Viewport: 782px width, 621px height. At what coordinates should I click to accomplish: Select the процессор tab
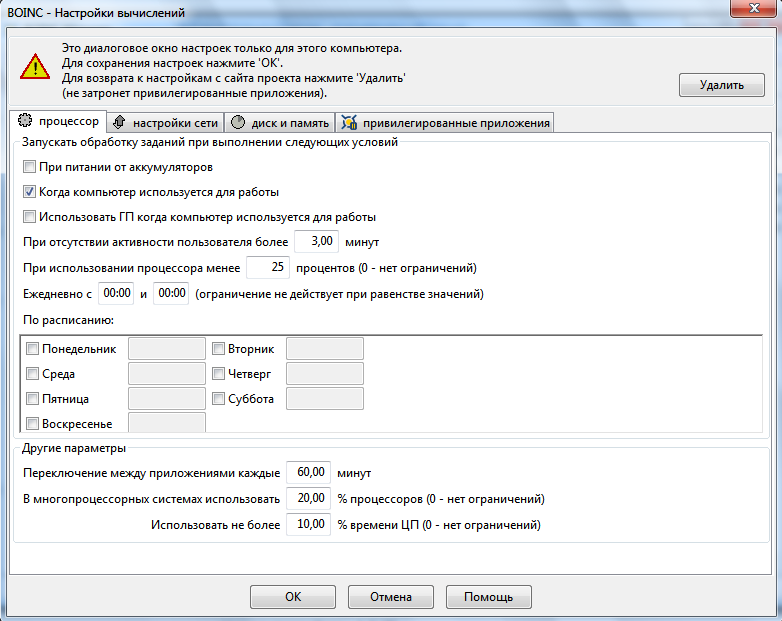tap(58, 121)
